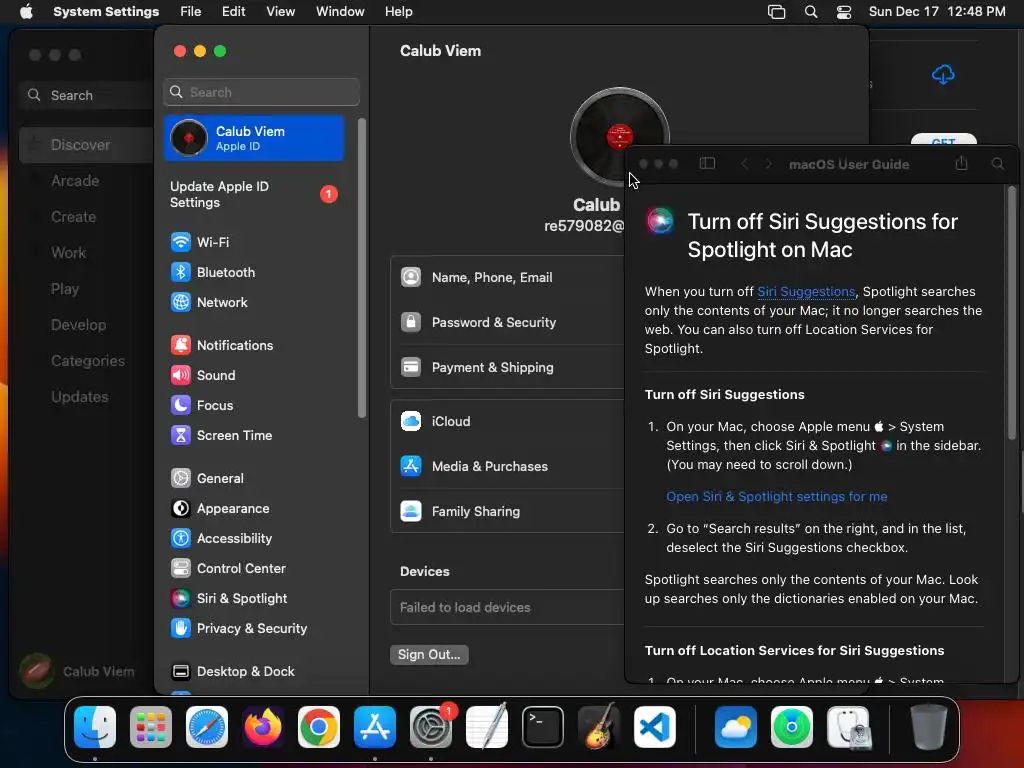Click the macOS User Guide scrollbar
This screenshot has height=768, width=1024.
(x=1012, y=313)
